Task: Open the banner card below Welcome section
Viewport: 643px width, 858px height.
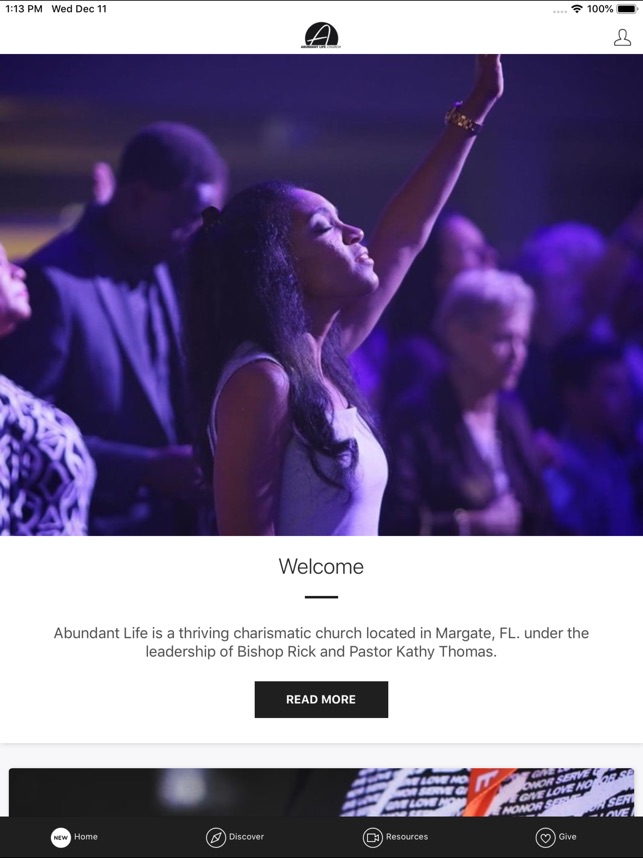Action: click(321, 792)
